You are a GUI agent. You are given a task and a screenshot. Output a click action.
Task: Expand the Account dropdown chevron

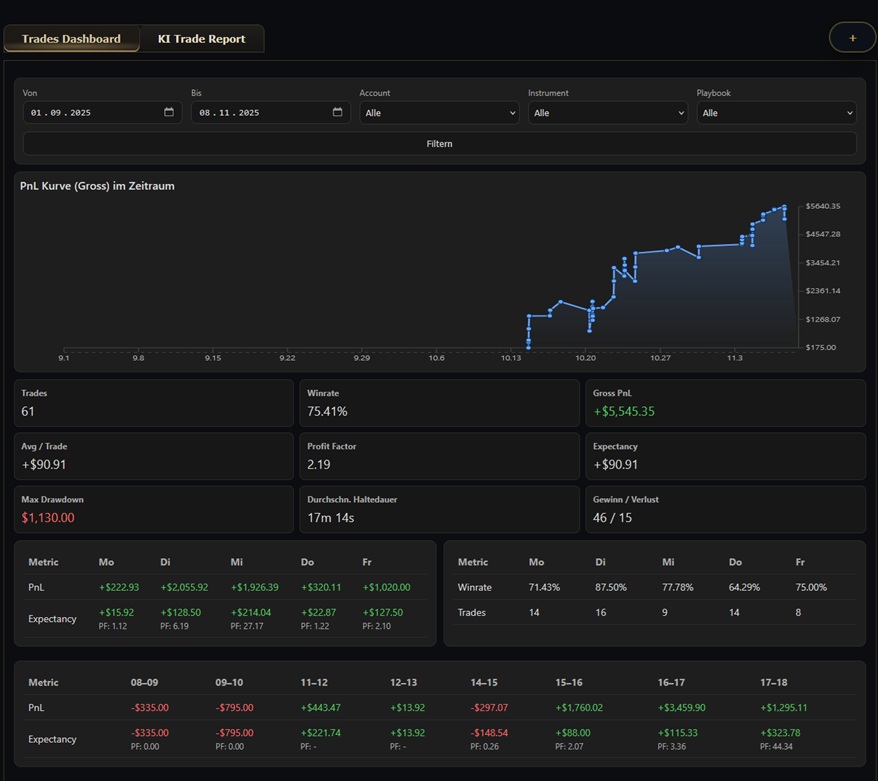tap(513, 112)
